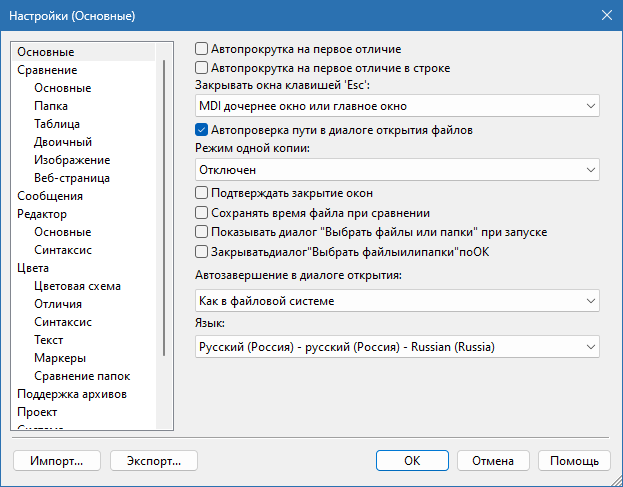Open Сравнение папок colors page
This screenshot has width=623, height=487.
[82, 376]
